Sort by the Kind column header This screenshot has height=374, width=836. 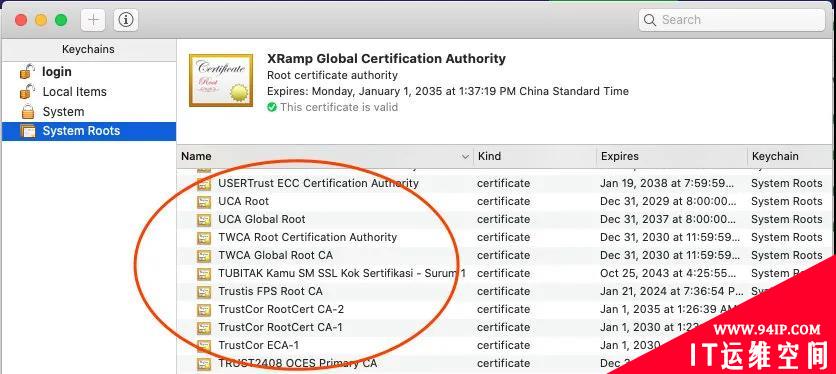click(535, 156)
